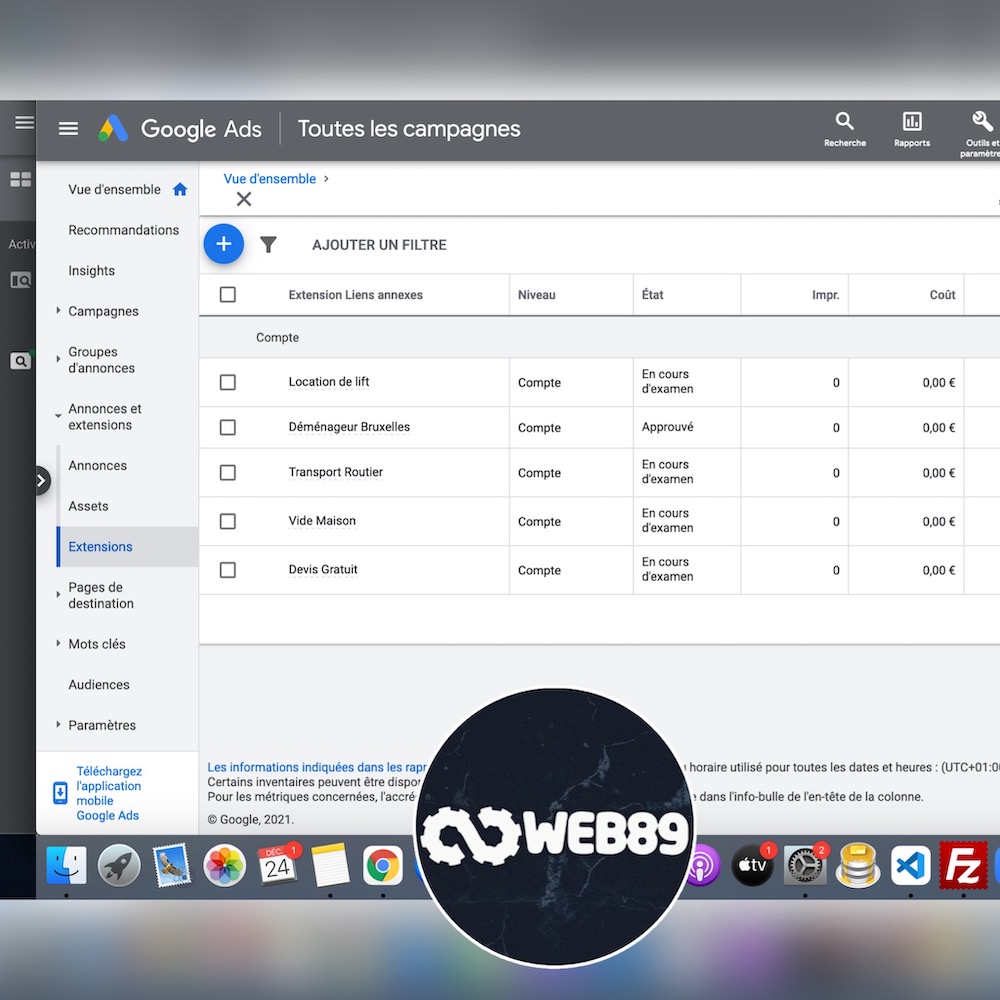Sort by the Impr. column header
1000x1000 pixels.
[x=825, y=295]
